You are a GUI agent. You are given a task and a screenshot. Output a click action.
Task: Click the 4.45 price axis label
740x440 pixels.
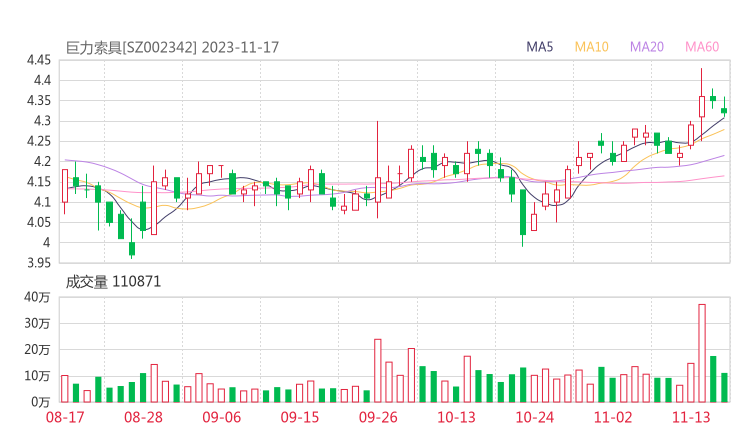(40, 60)
